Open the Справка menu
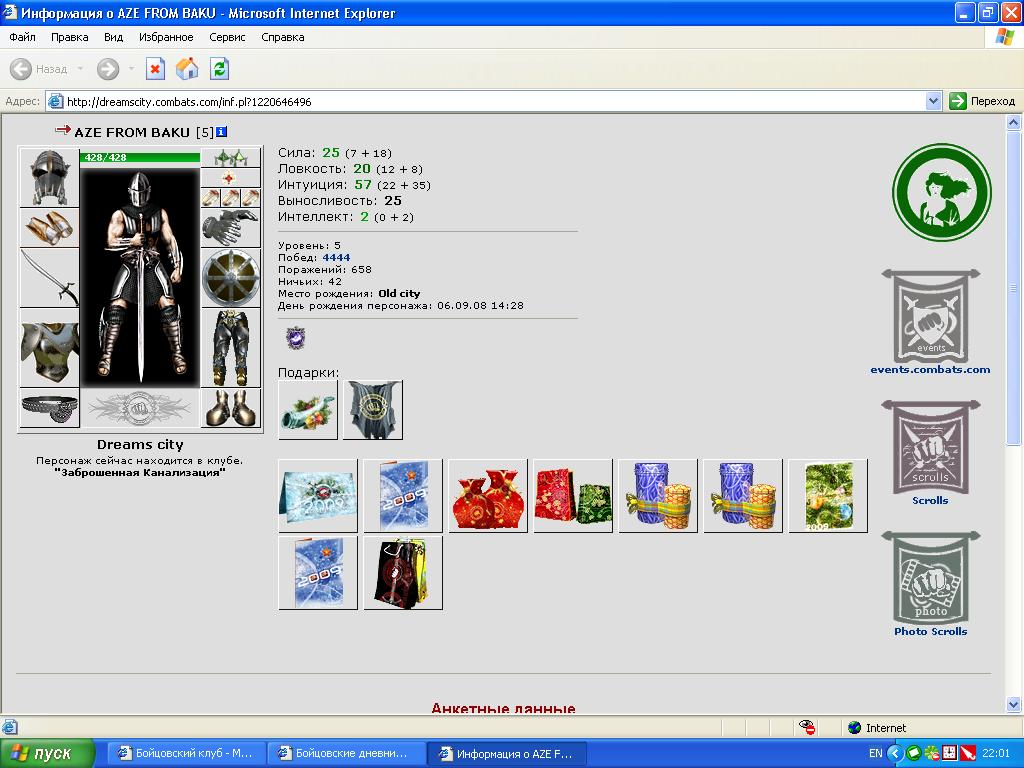 283,37
